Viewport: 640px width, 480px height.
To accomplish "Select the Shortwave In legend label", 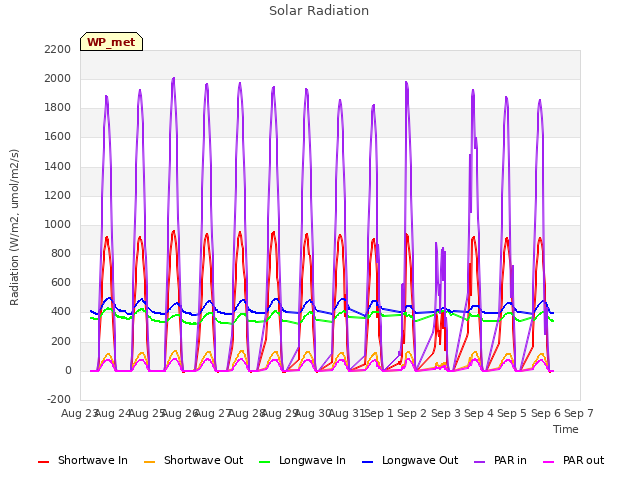I will 93,460.
